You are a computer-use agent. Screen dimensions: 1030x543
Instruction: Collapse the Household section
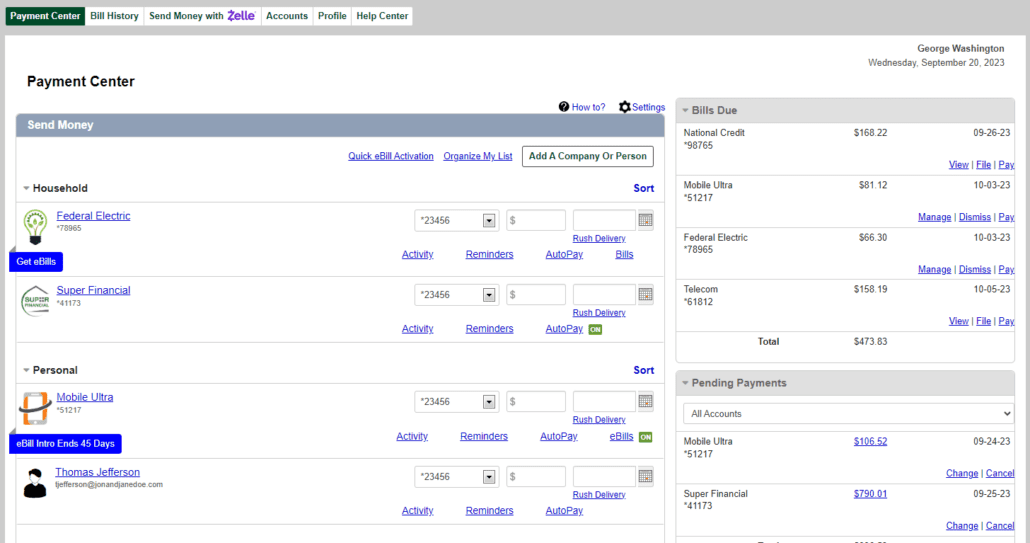tap(27, 188)
